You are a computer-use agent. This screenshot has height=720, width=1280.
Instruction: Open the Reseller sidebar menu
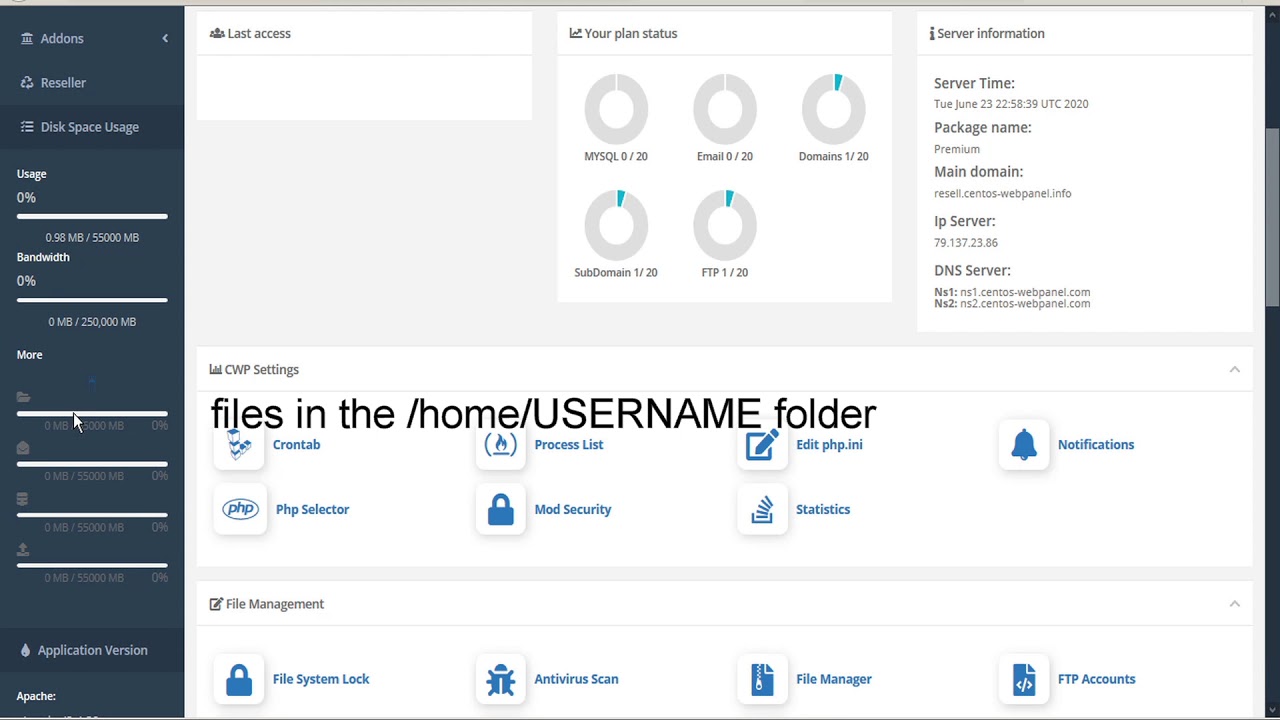(92, 83)
